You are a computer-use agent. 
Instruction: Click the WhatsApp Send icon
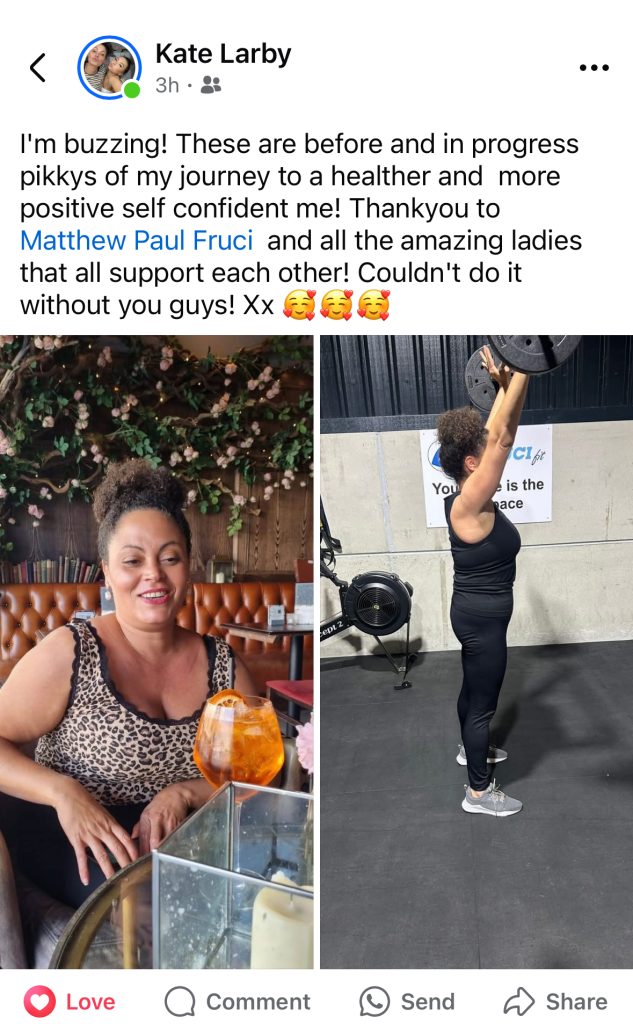374,1001
